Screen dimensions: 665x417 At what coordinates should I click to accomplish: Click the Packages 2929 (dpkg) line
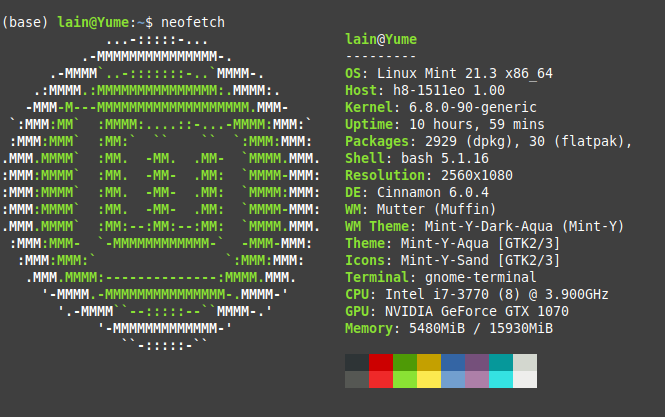(x=489, y=141)
